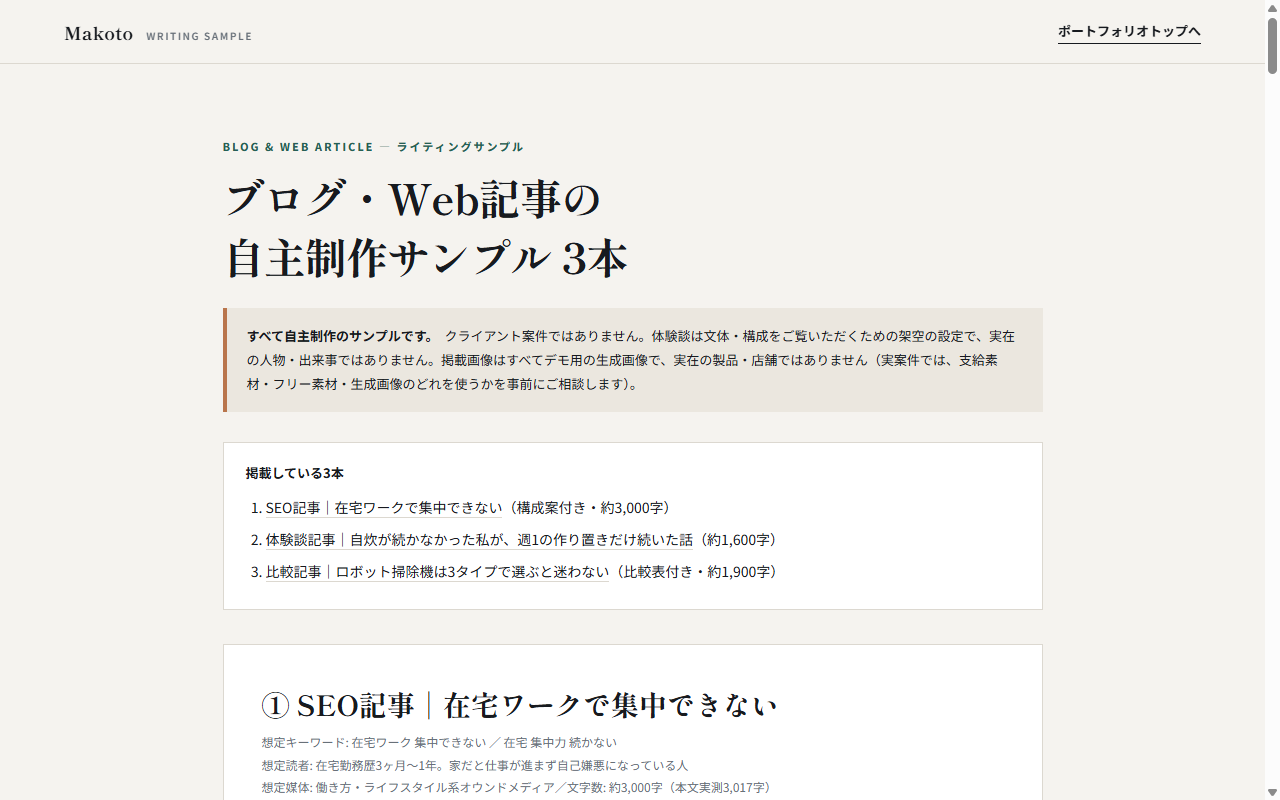This screenshot has height=800, width=1280.
Task: Click the scrollbar up arrow
Action: (x=1272, y=7)
